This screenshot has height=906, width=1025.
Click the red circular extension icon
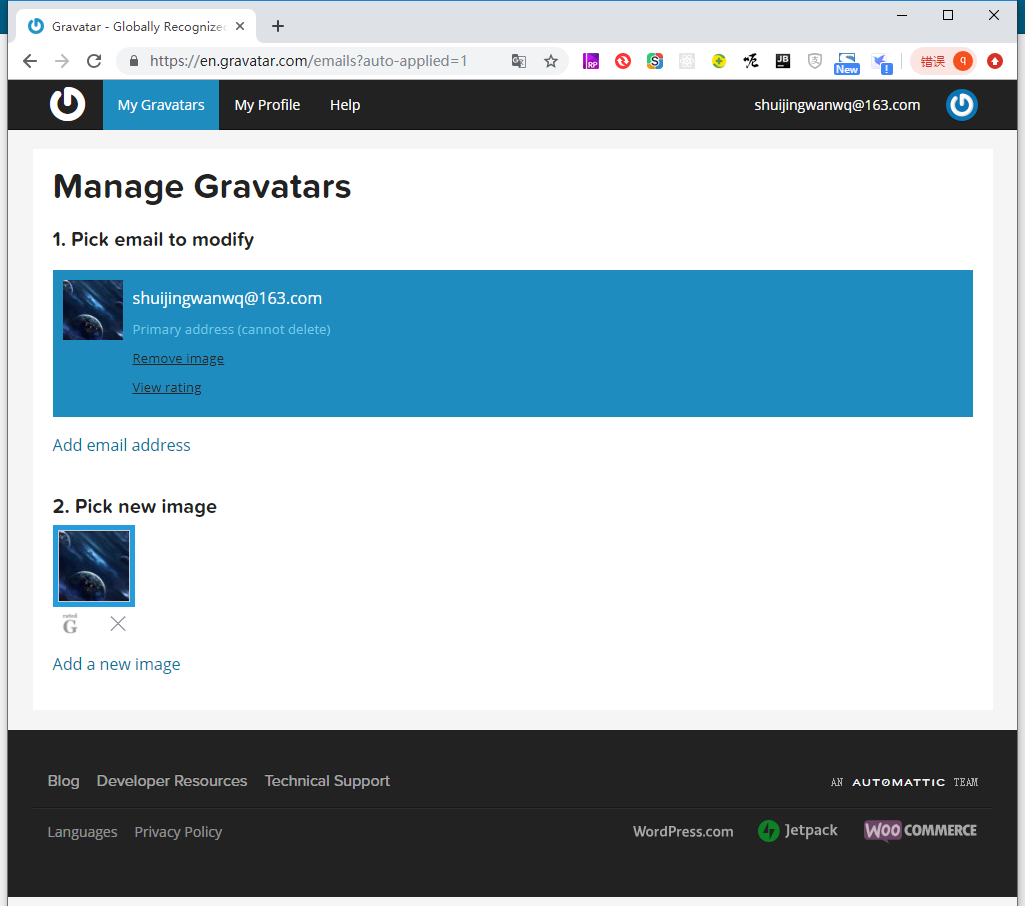click(x=623, y=61)
